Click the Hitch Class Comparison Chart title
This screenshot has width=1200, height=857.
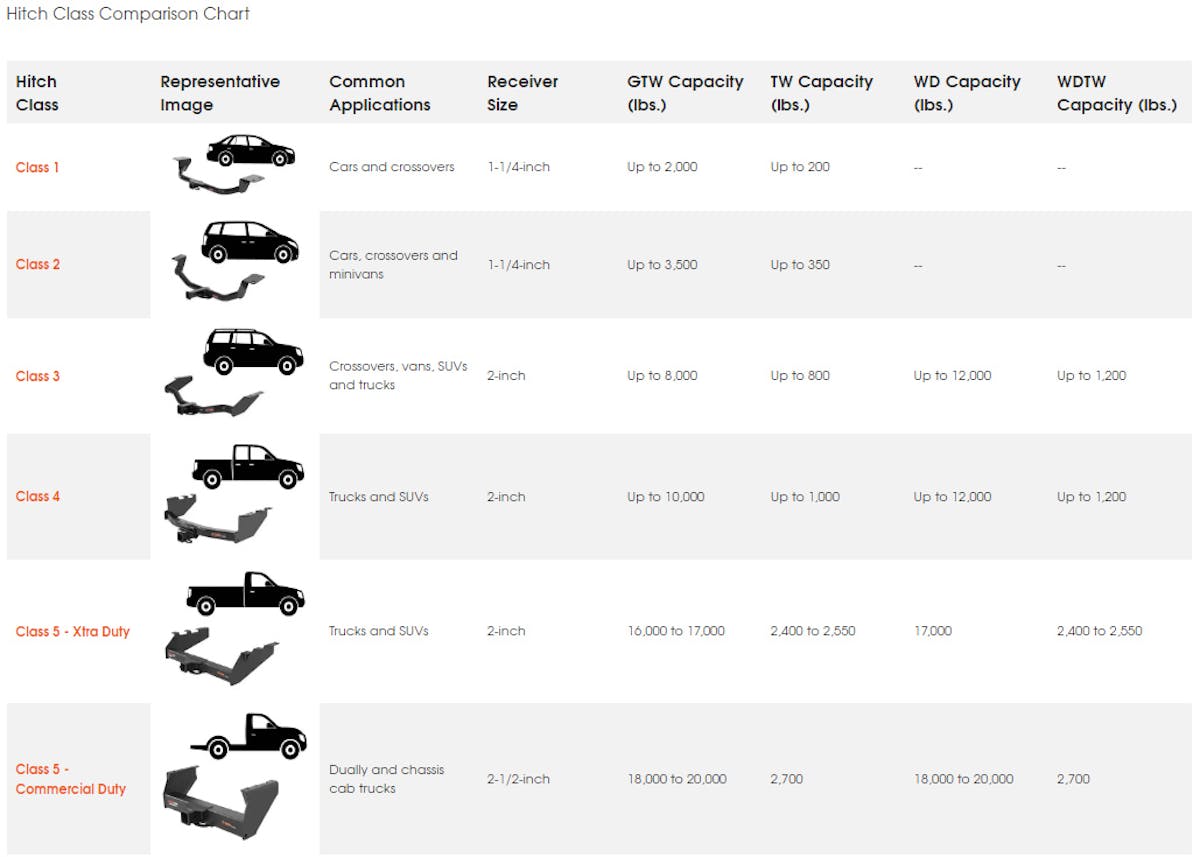pyautogui.click(x=128, y=14)
